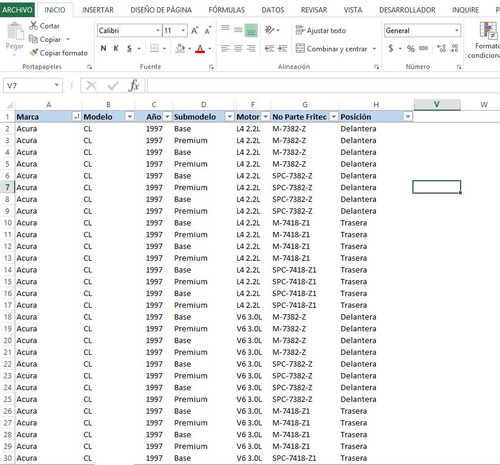Open Fuente dialog launcher
The width and height of the screenshot is (500, 465).
pyautogui.click(x=211, y=67)
